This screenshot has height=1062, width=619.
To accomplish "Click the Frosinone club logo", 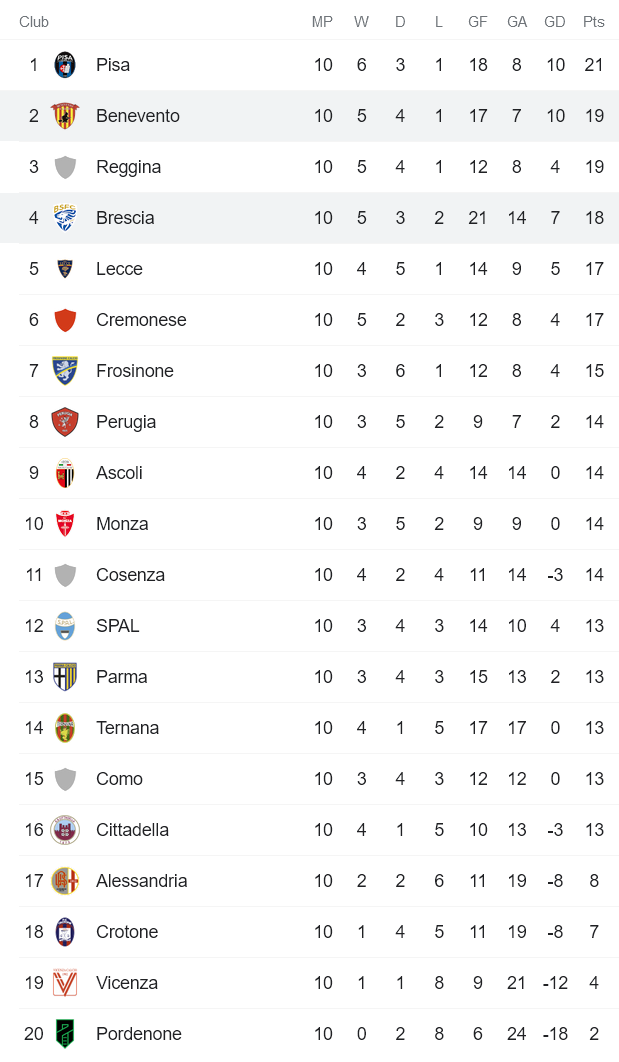I will 65,371.
